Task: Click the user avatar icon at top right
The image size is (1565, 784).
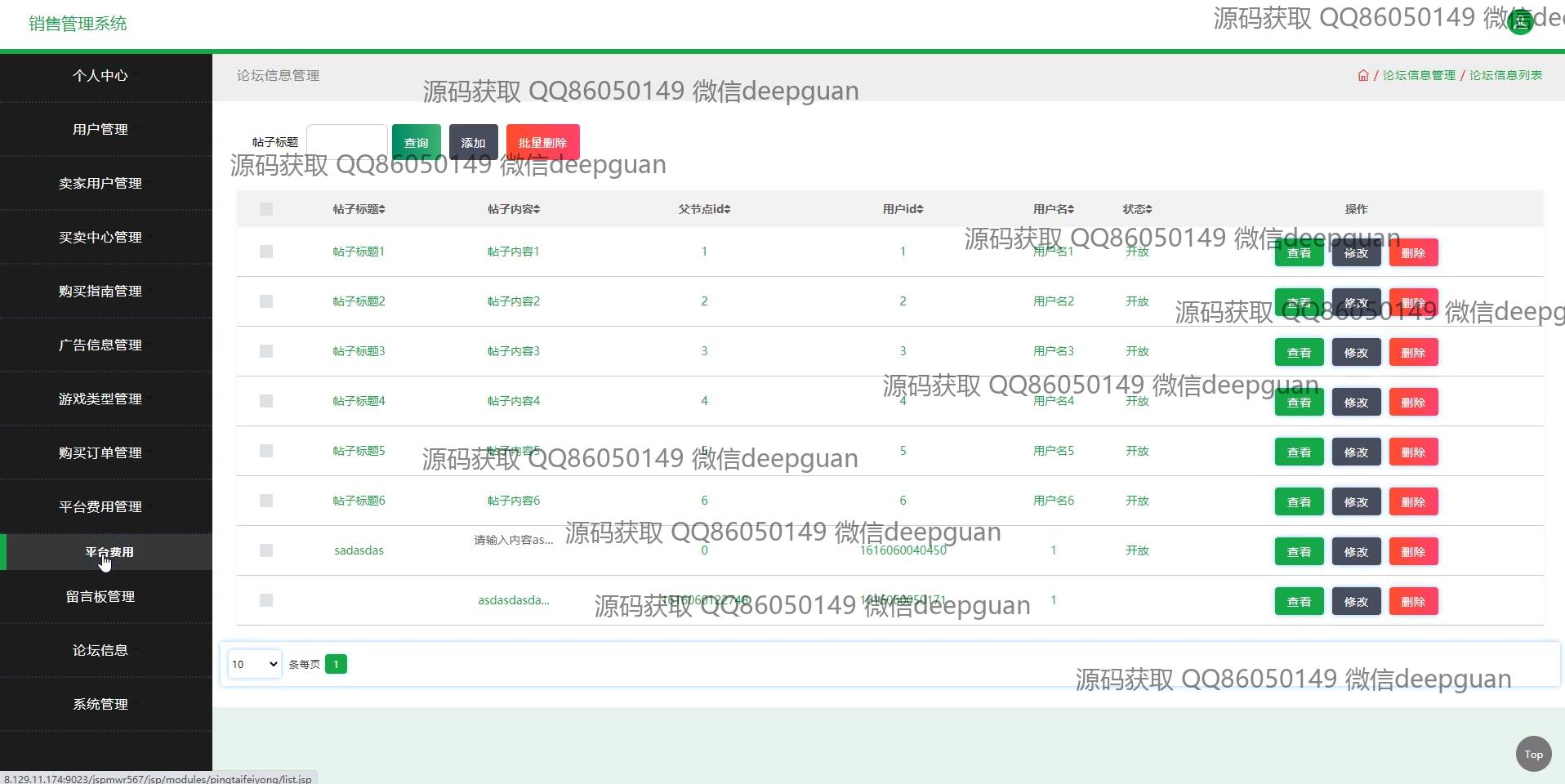Action: [1520, 22]
